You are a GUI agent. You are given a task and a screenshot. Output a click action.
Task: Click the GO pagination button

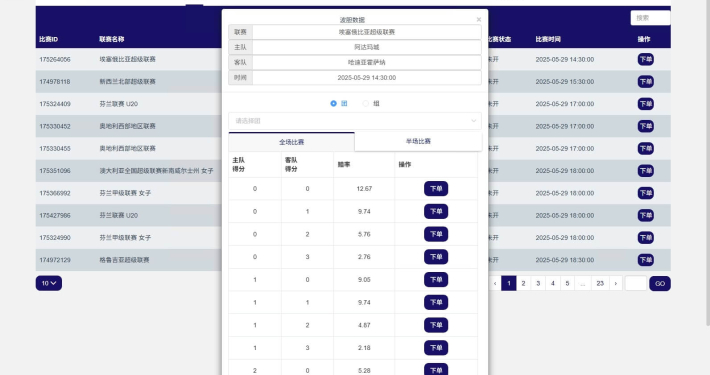coord(660,284)
